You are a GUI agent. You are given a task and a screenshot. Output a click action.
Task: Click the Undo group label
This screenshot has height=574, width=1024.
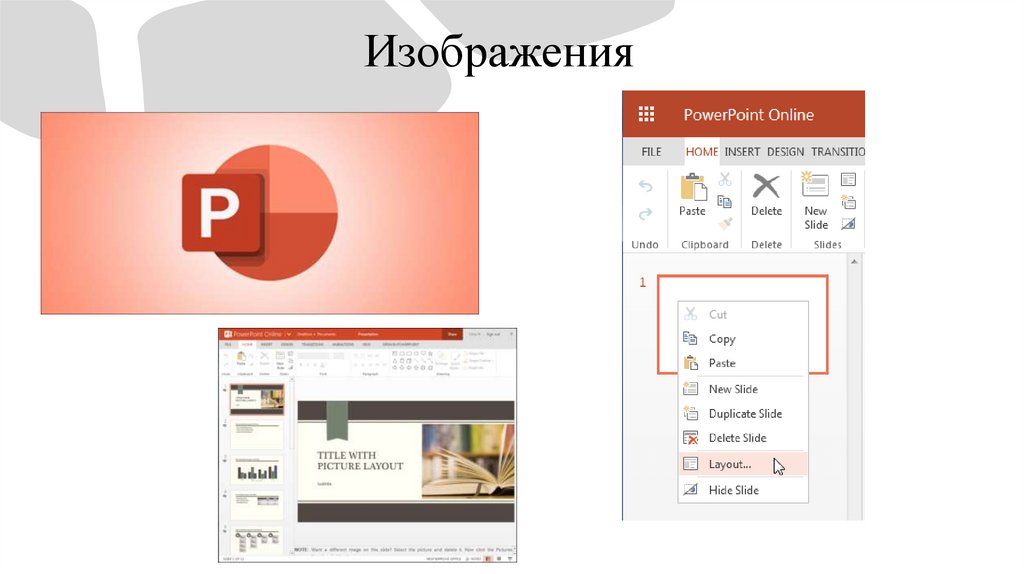pos(645,244)
